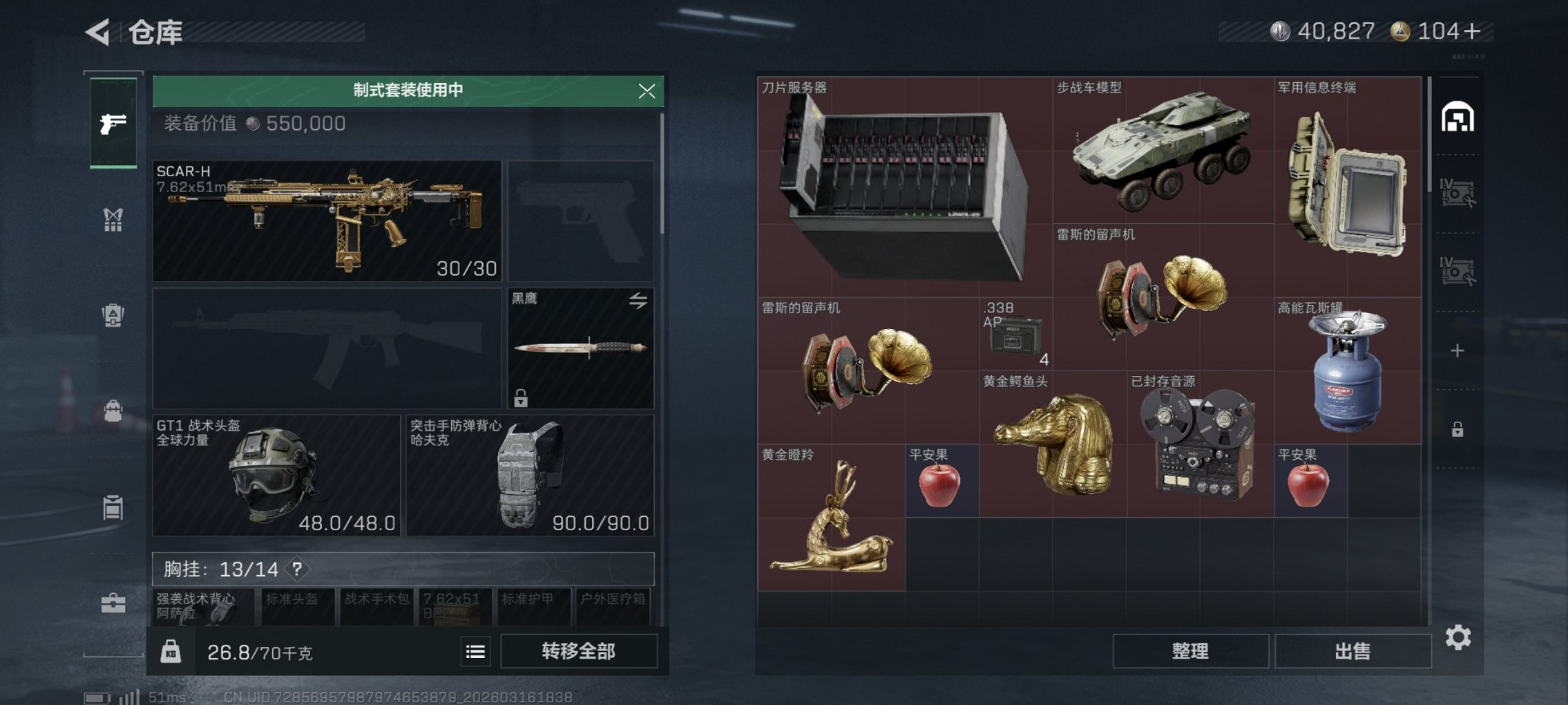The height and width of the screenshot is (705, 1568).
Task: Open the armor vest sidebar tab
Action: 113,220
